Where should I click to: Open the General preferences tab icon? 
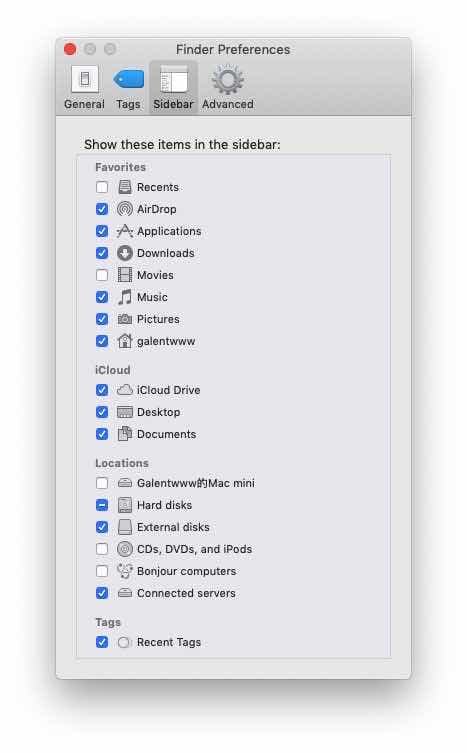[85, 79]
